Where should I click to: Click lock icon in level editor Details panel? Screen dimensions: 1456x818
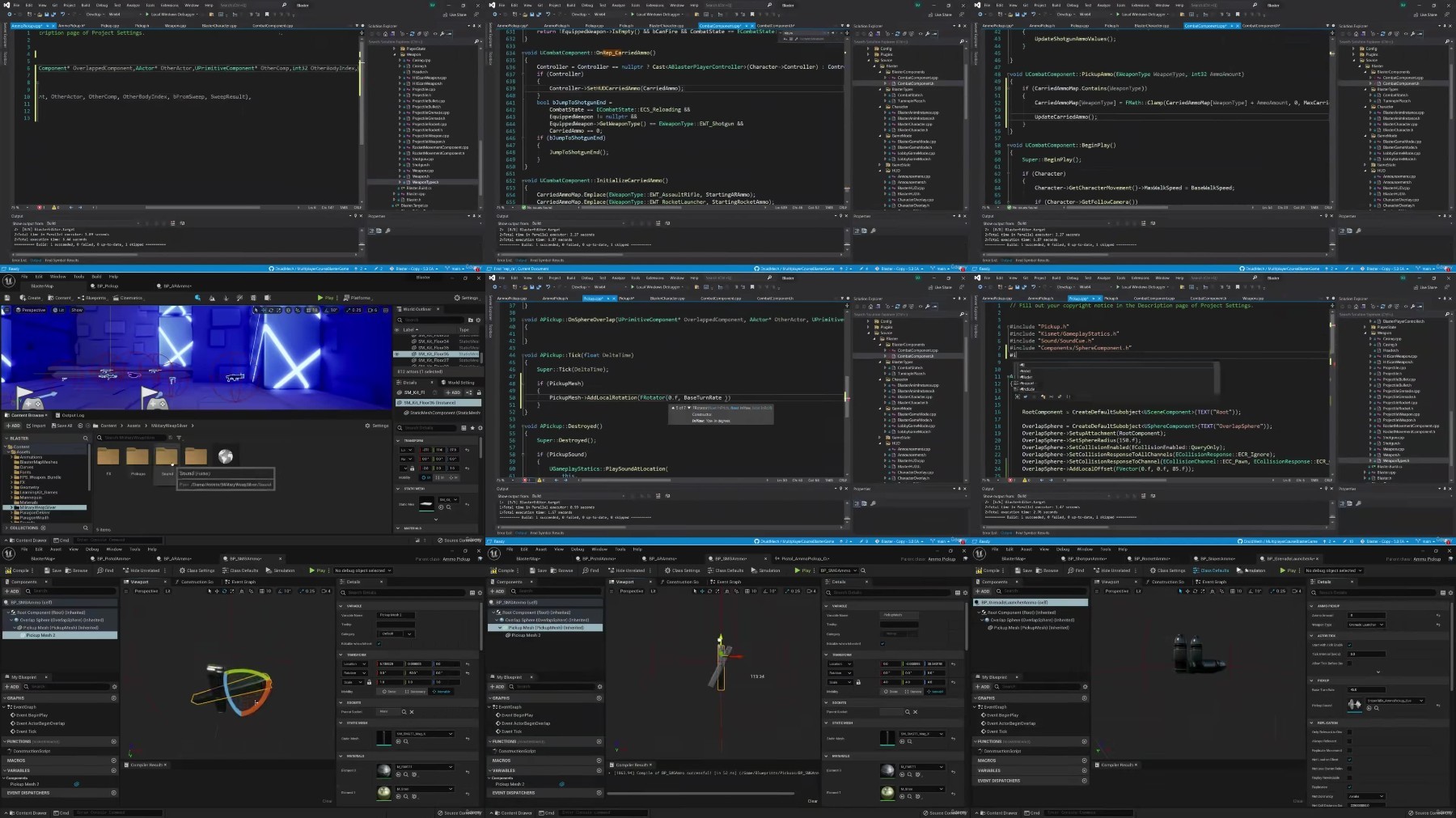tap(479, 392)
